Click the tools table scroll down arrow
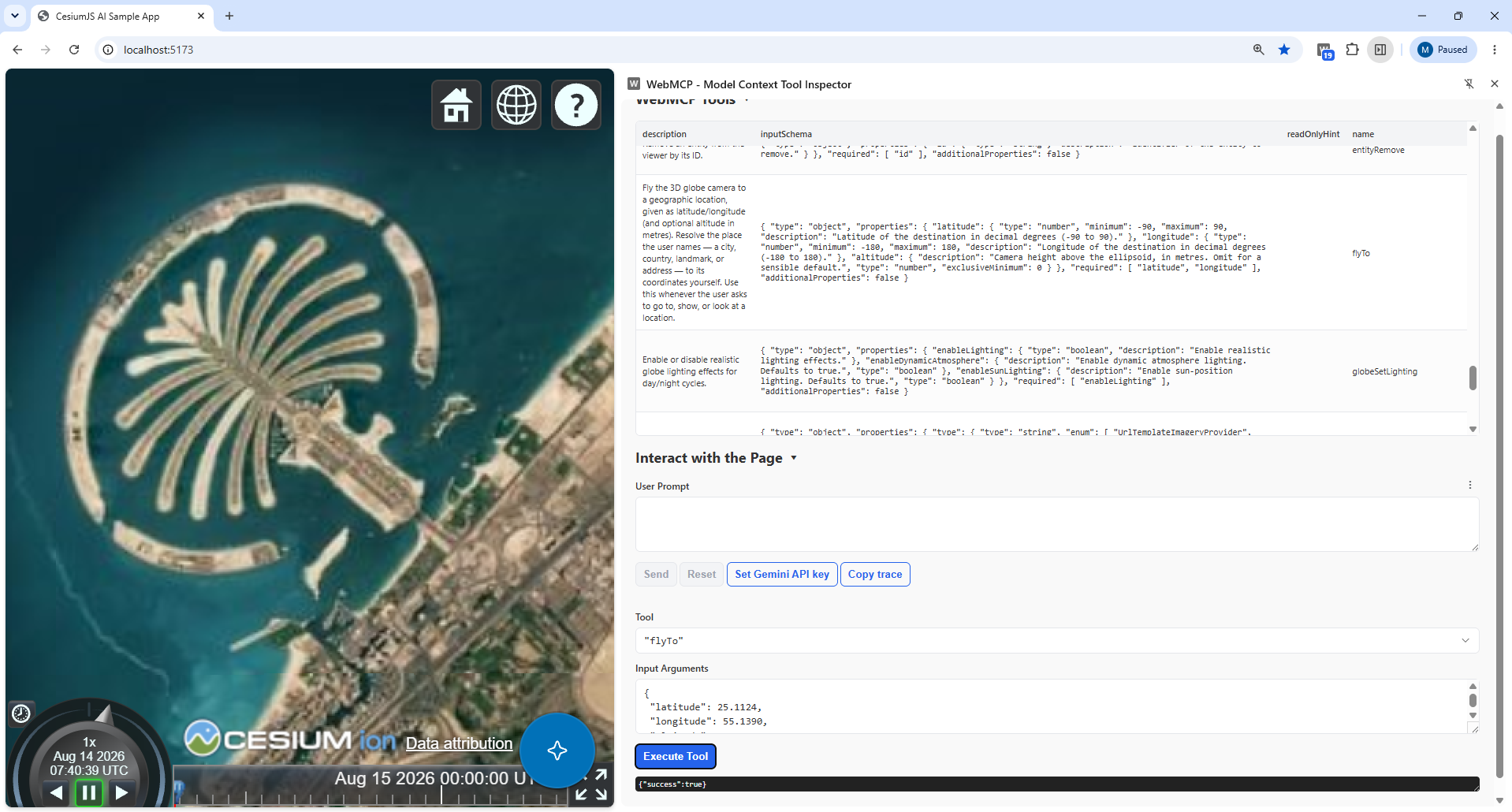Viewport: 1512px width, 812px height. (x=1473, y=429)
